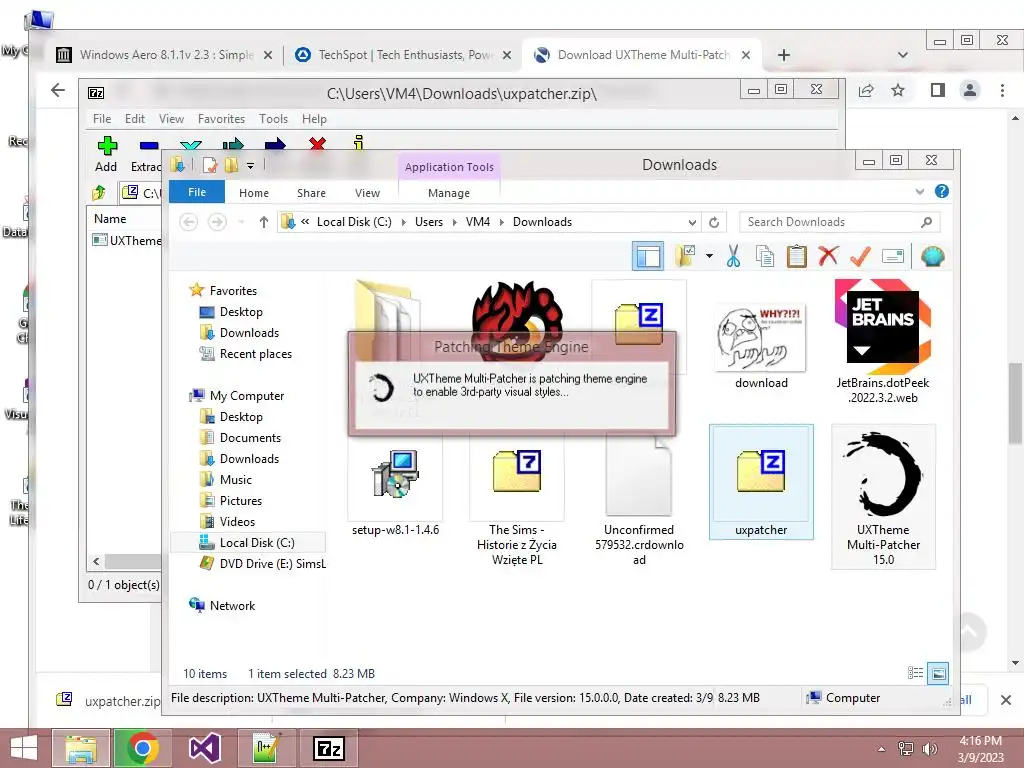Click the Cut scissors icon in Explorer toolbar
This screenshot has width=1024, height=768.
733,256
